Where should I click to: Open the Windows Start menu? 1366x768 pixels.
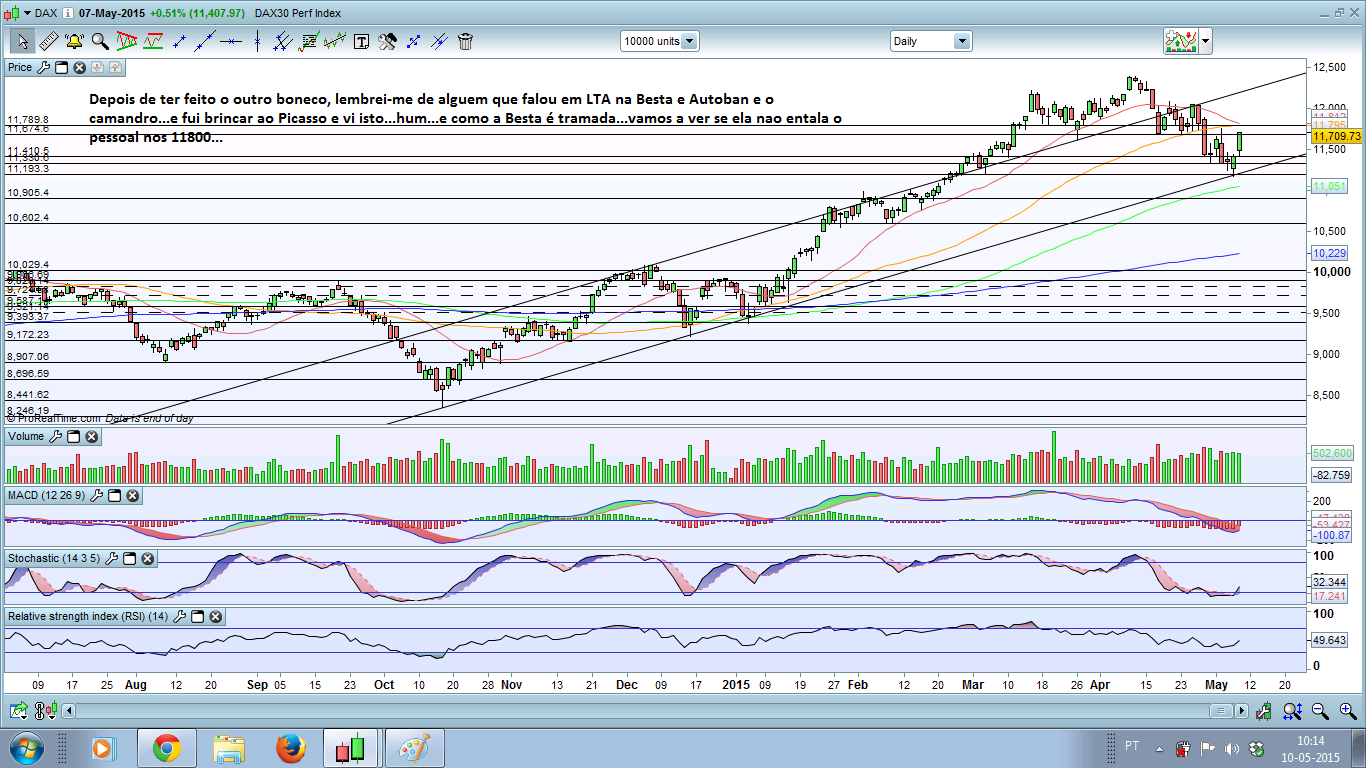pyautogui.click(x=24, y=748)
